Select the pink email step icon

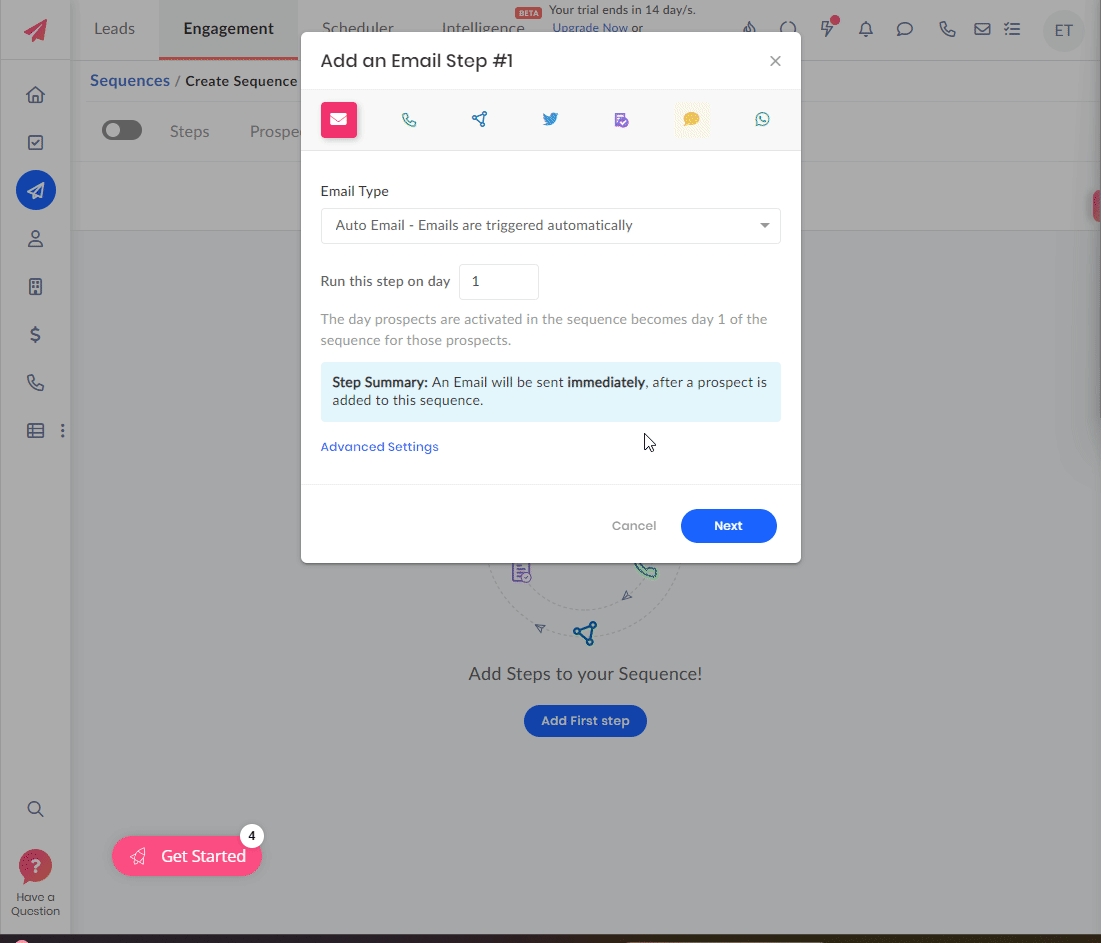(339, 120)
